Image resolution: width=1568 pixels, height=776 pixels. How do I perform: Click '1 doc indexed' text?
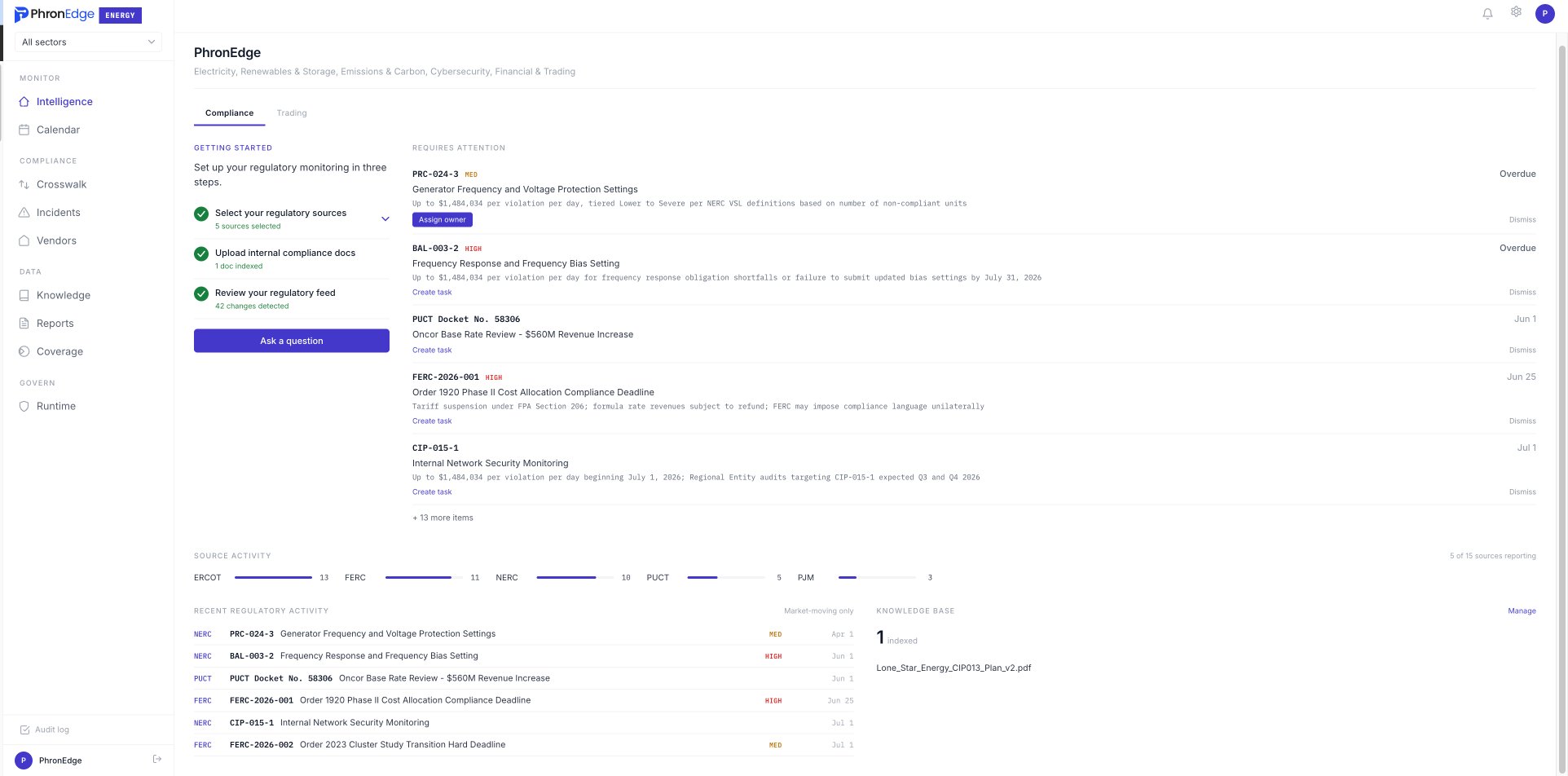click(x=239, y=266)
